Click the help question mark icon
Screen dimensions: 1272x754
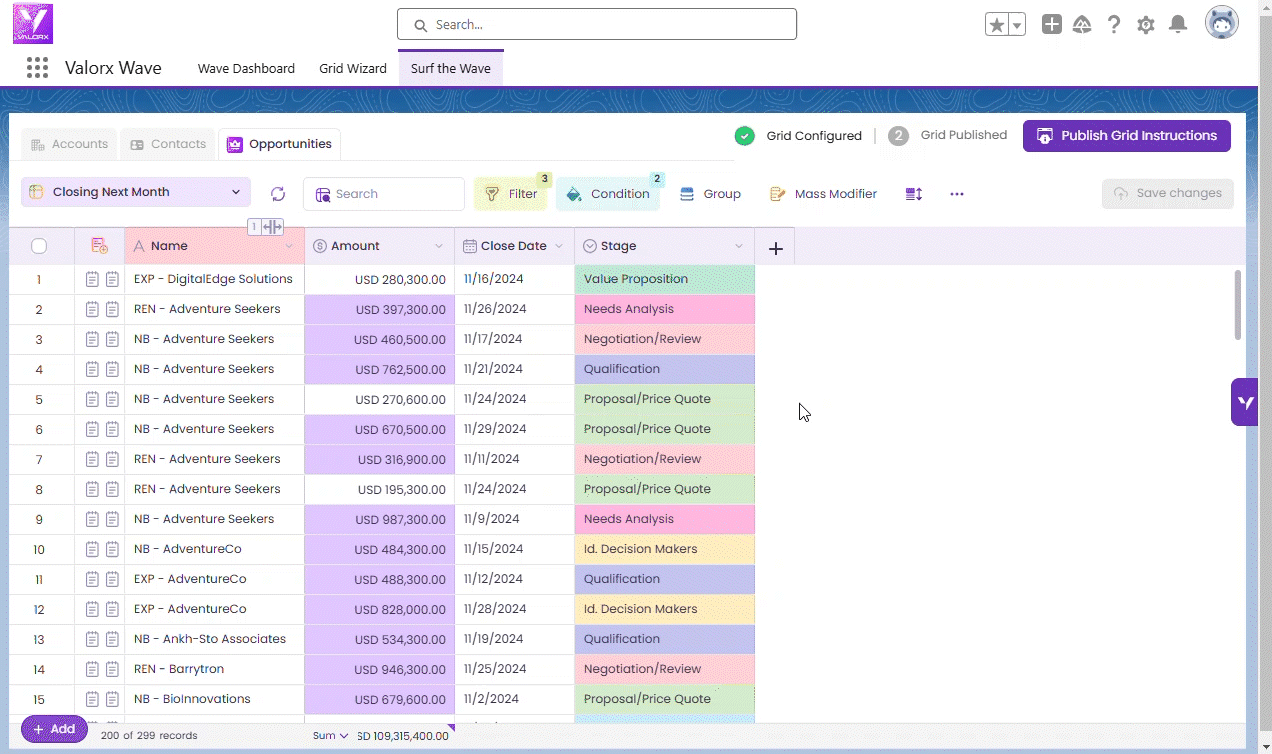[1114, 25]
